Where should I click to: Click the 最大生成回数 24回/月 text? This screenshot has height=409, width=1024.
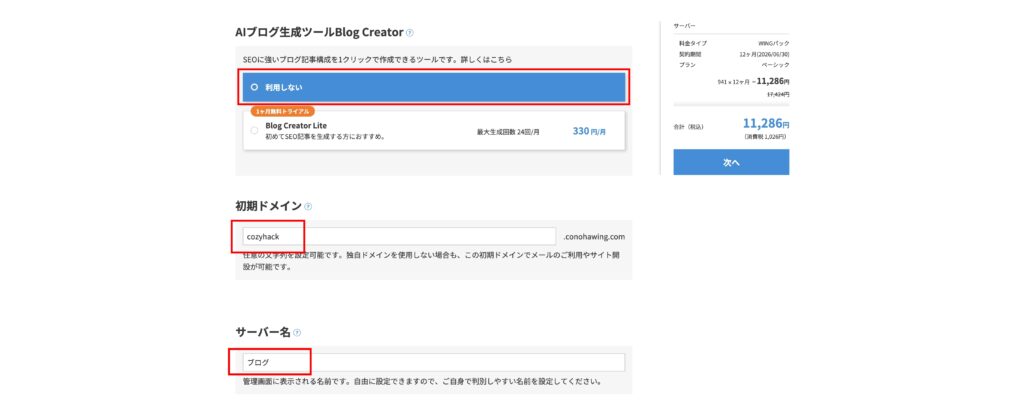pos(508,131)
